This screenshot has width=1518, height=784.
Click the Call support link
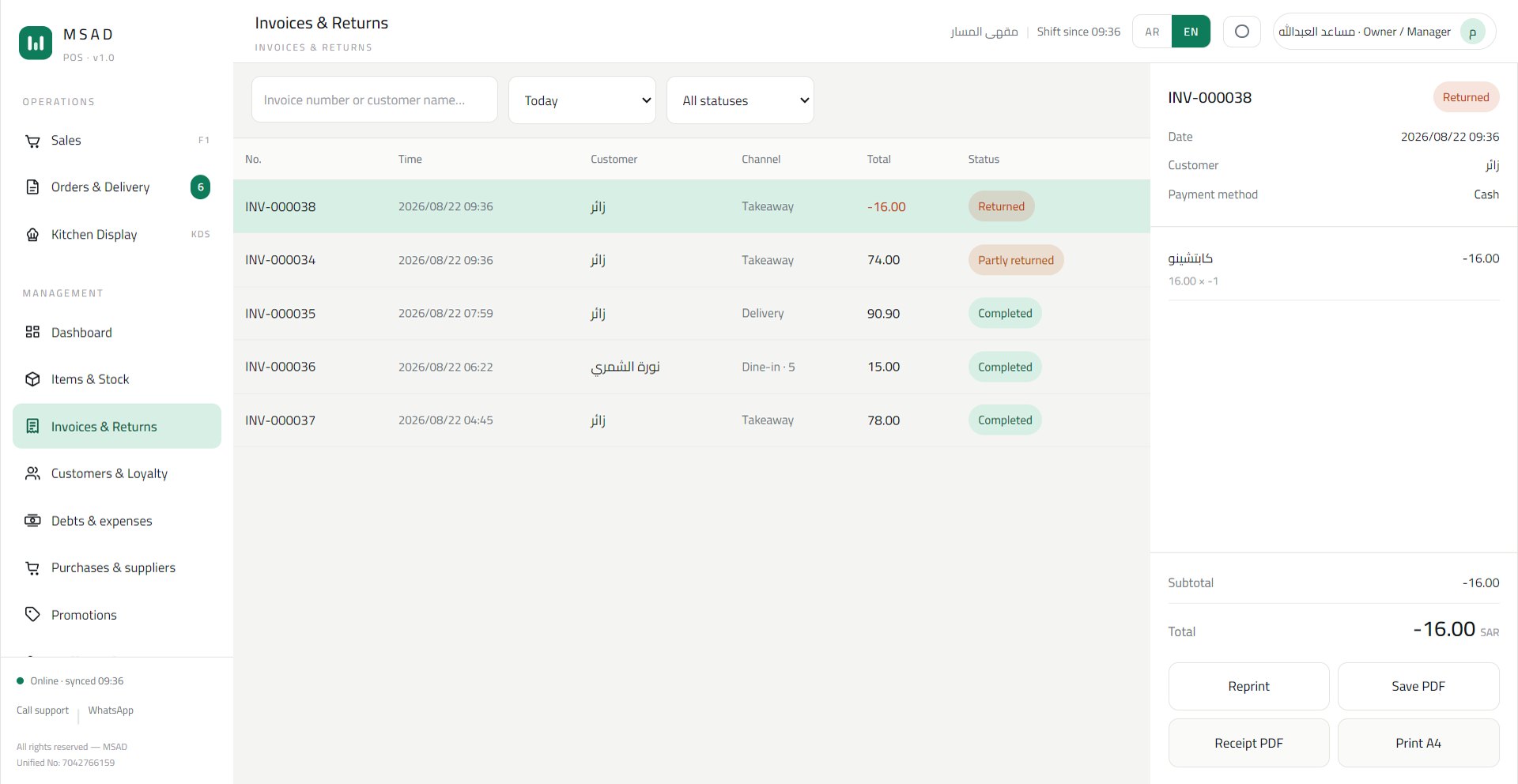click(x=43, y=710)
